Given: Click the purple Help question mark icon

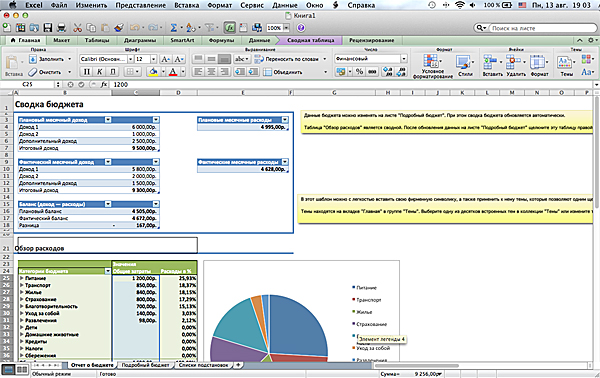Looking at the screenshot, I should [x=301, y=28].
